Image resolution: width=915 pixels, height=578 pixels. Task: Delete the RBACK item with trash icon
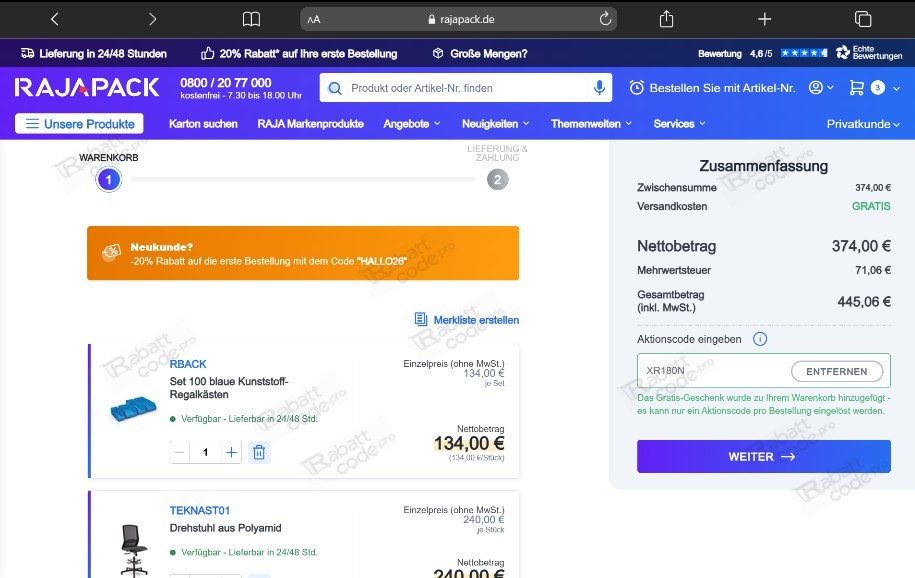click(x=259, y=452)
